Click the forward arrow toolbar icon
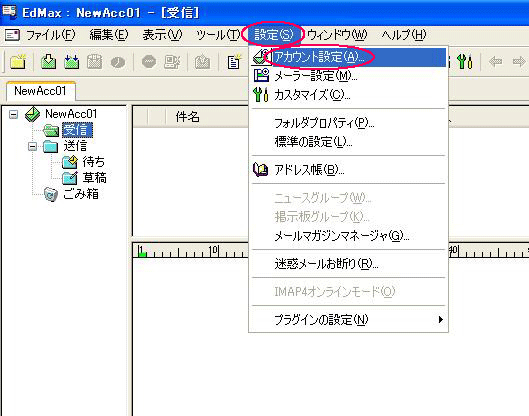Image resolution: width=529 pixels, height=416 pixels. point(519,61)
